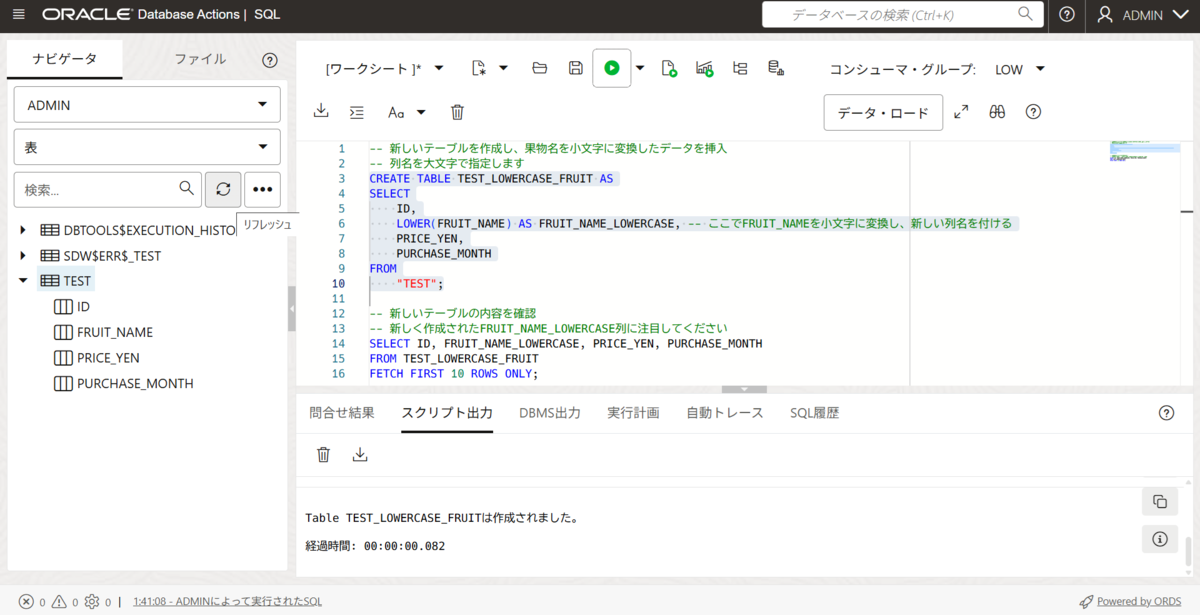Expand the DBTOOLS$EXECUTION_HISTORY table node
The image size is (1200, 615).
23,230
